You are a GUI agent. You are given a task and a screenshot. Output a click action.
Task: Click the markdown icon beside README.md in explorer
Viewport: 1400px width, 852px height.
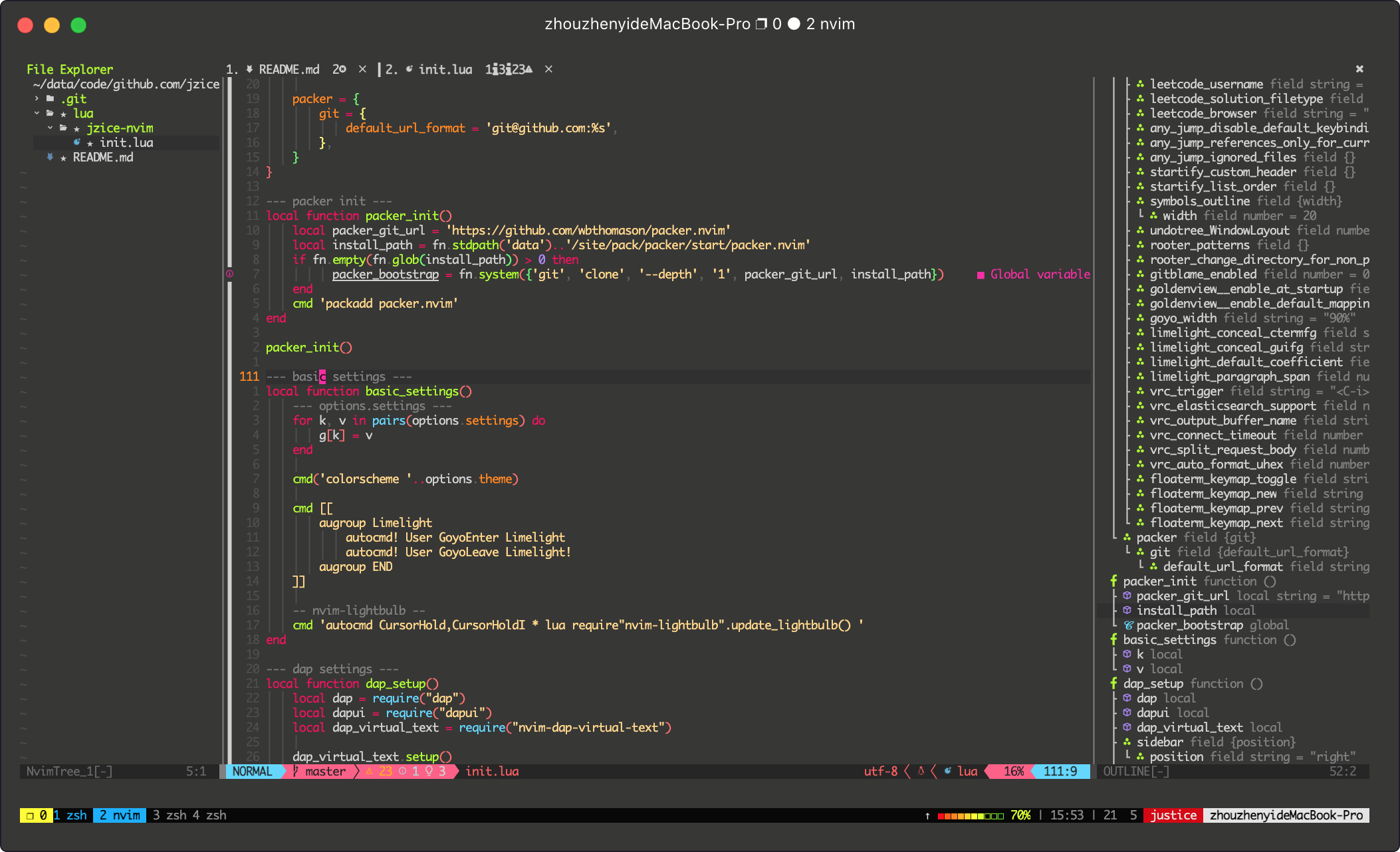click(x=50, y=157)
